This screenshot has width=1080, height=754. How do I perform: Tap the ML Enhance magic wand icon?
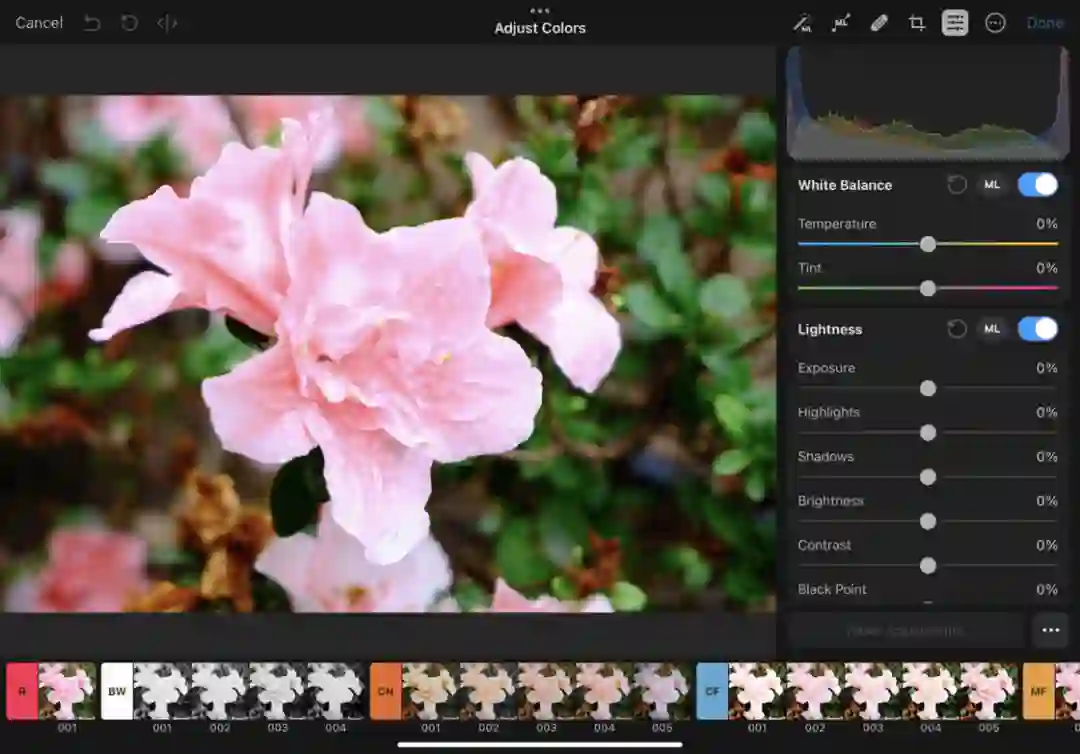802,23
